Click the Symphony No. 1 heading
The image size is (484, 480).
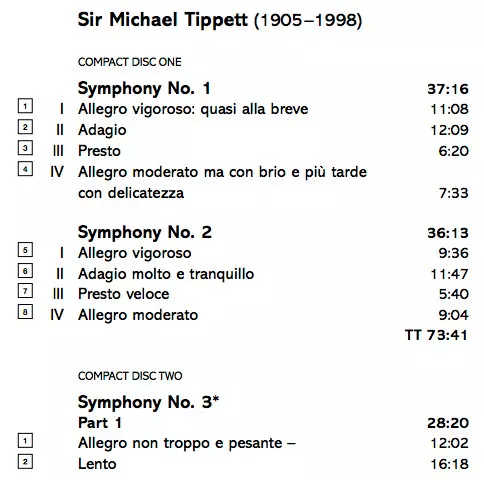(x=144, y=89)
